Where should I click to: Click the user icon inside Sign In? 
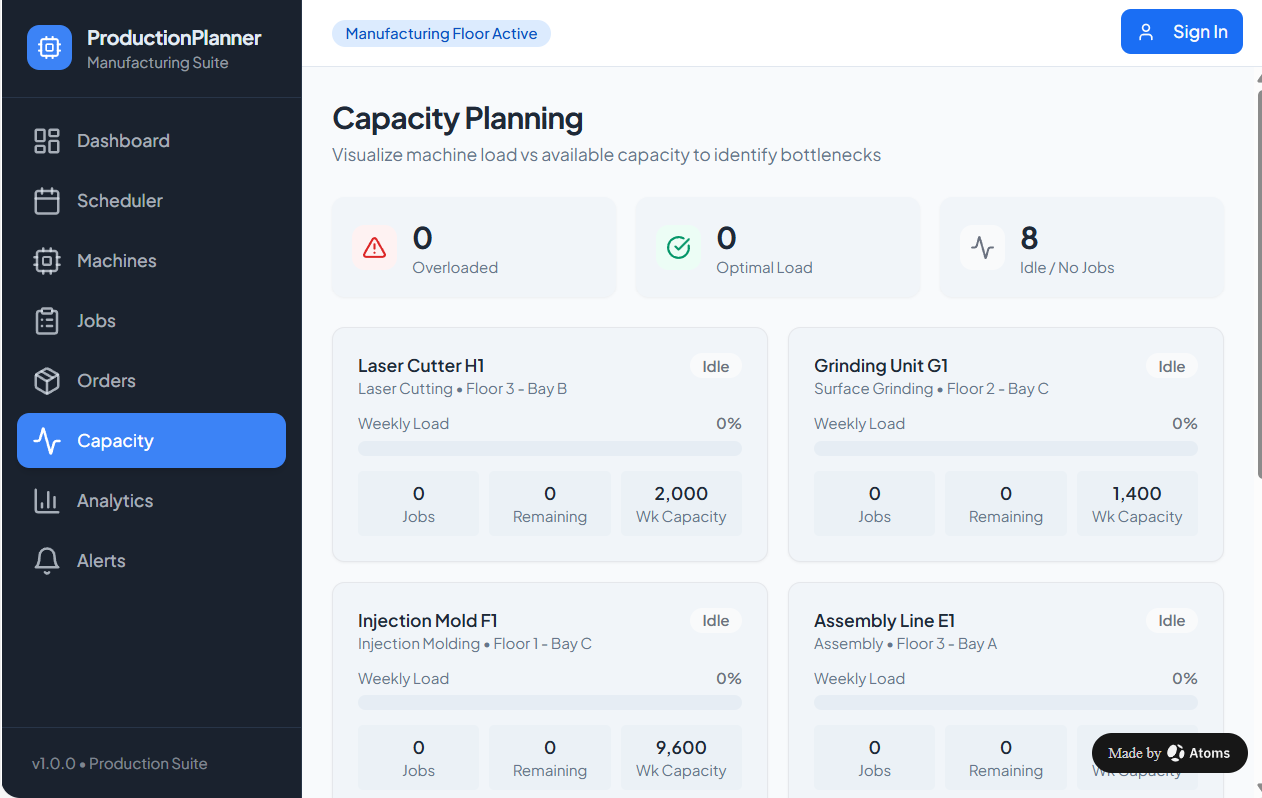click(x=1146, y=32)
